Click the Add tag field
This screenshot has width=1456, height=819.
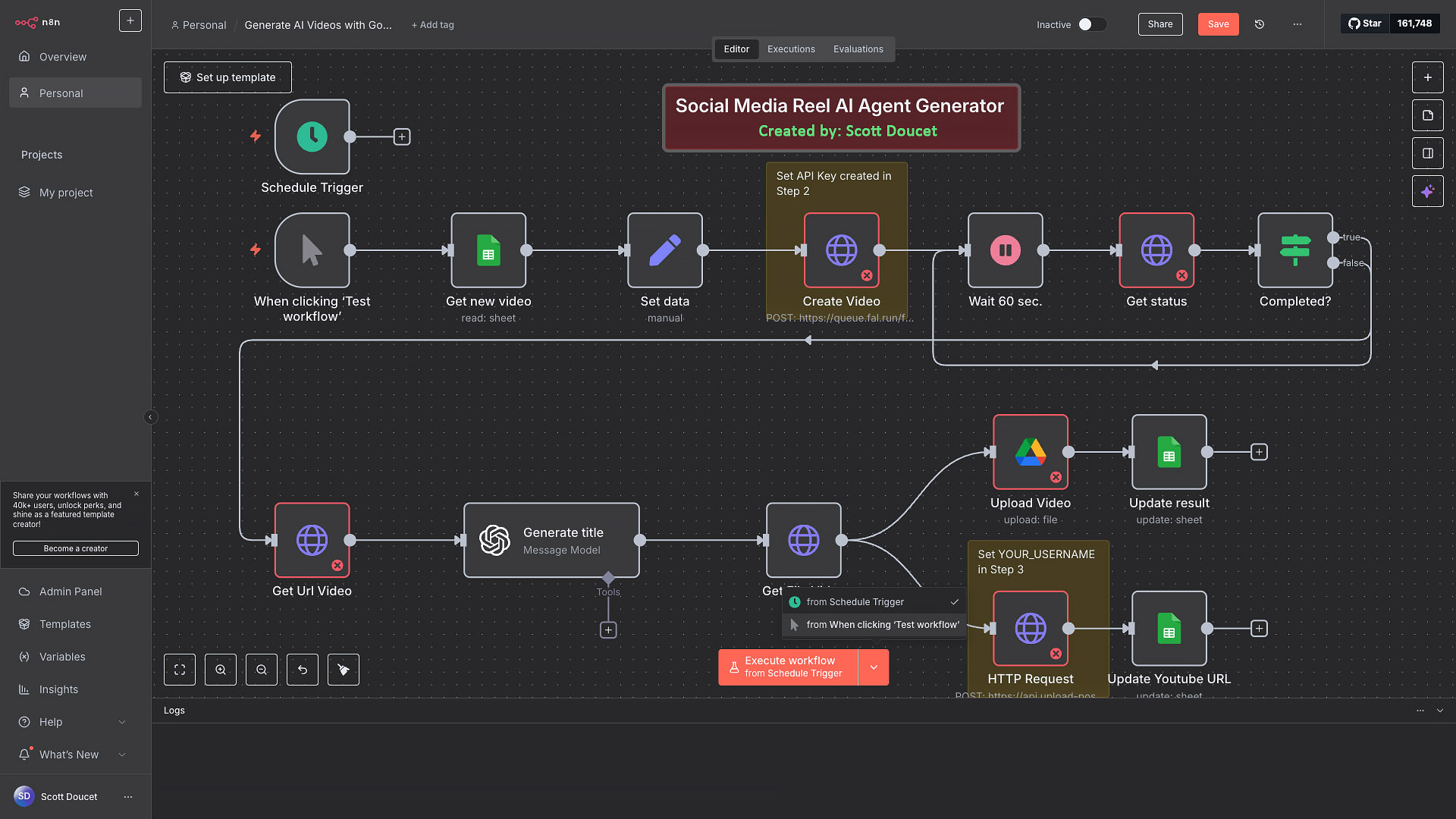pos(433,25)
